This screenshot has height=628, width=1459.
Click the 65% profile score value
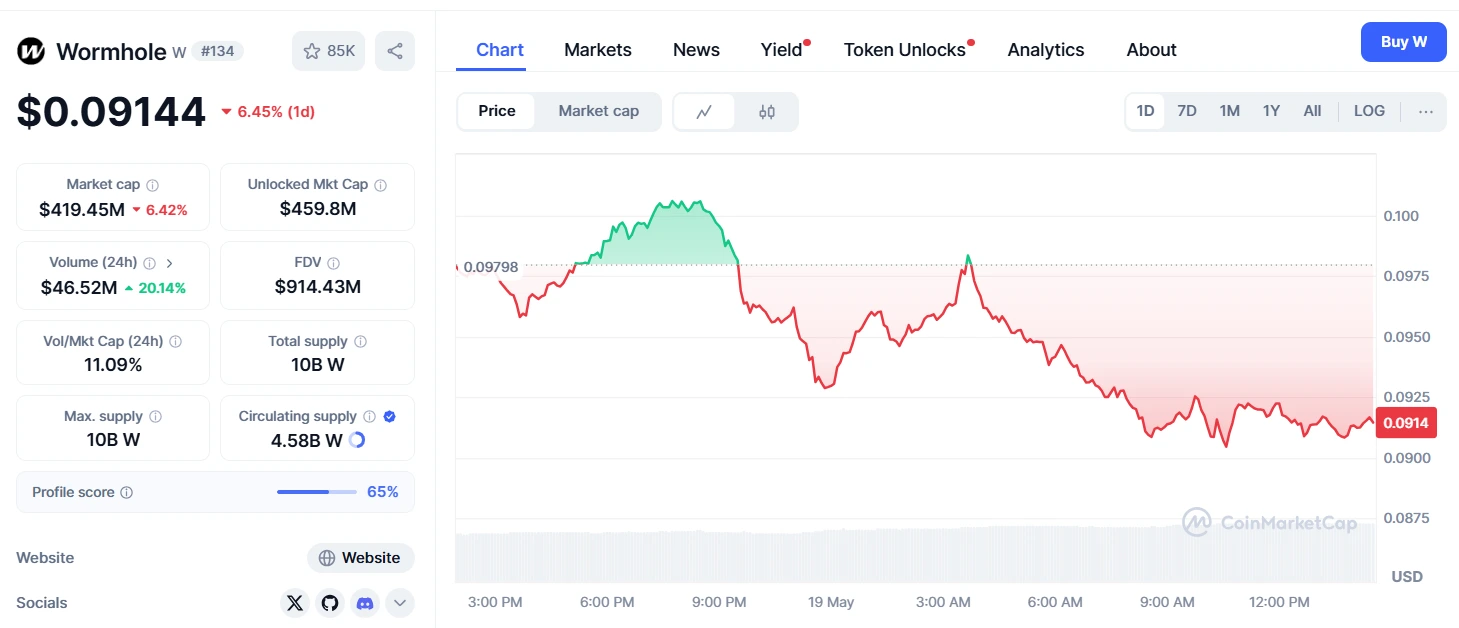pos(383,492)
